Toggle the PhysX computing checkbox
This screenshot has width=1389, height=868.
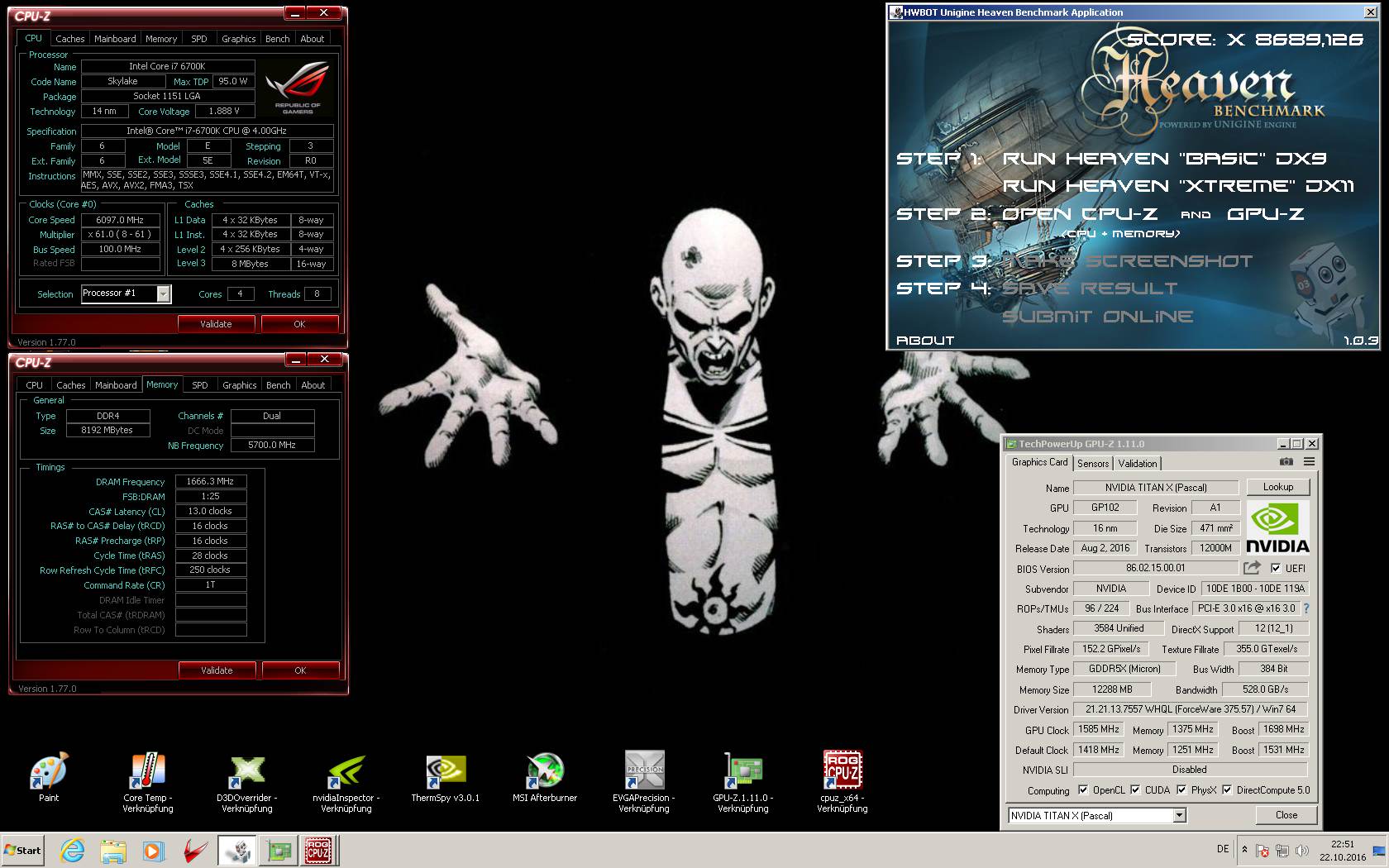[x=1181, y=789]
